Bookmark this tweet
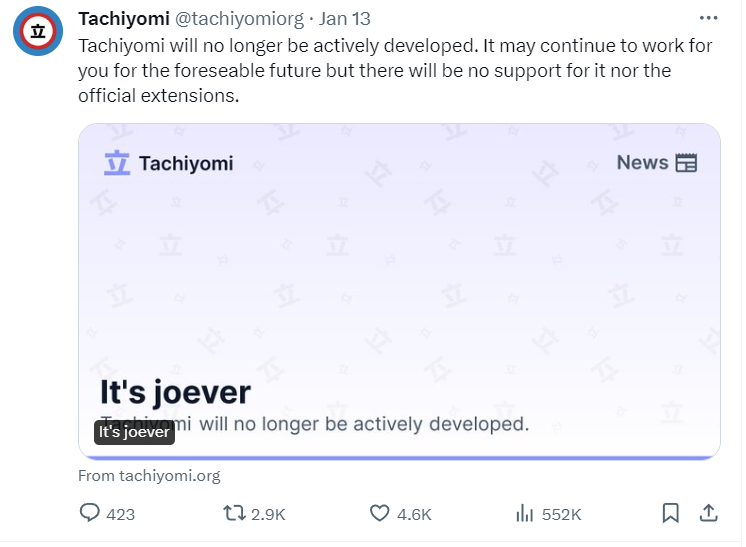The image size is (746, 547). click(670, 513)
